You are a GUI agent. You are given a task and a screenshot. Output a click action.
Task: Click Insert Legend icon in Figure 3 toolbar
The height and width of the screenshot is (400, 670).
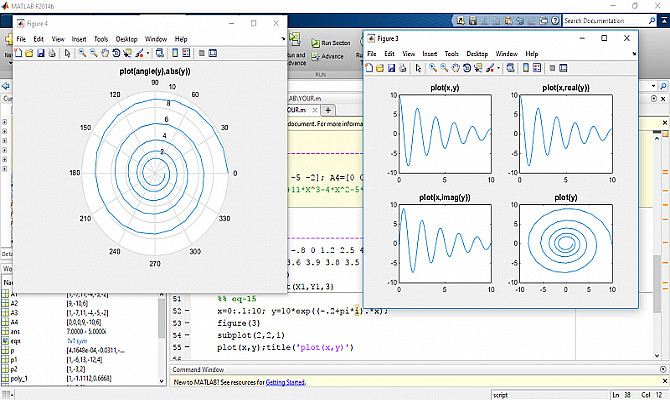537,68
